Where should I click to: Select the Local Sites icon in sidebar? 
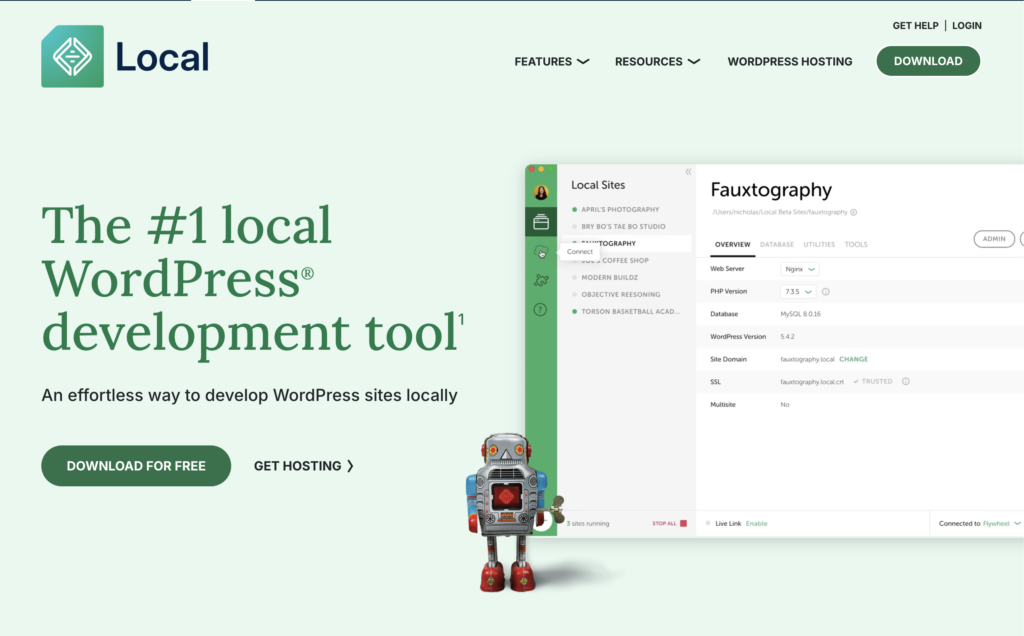[541, 222]
